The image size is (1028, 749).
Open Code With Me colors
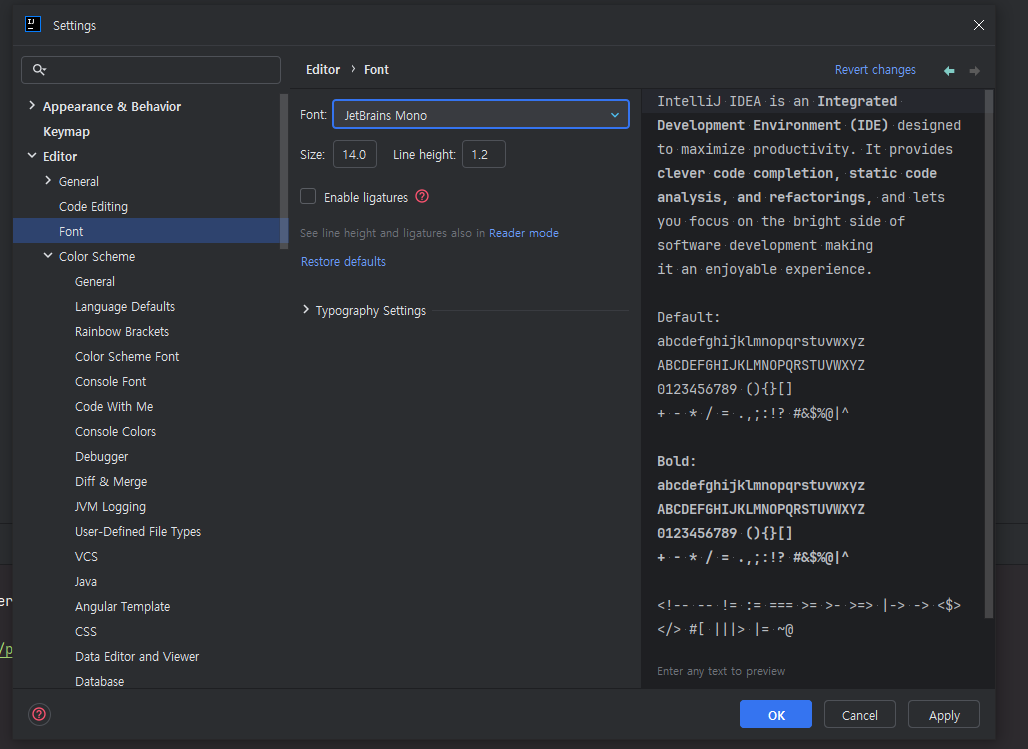tap(113, 407)
